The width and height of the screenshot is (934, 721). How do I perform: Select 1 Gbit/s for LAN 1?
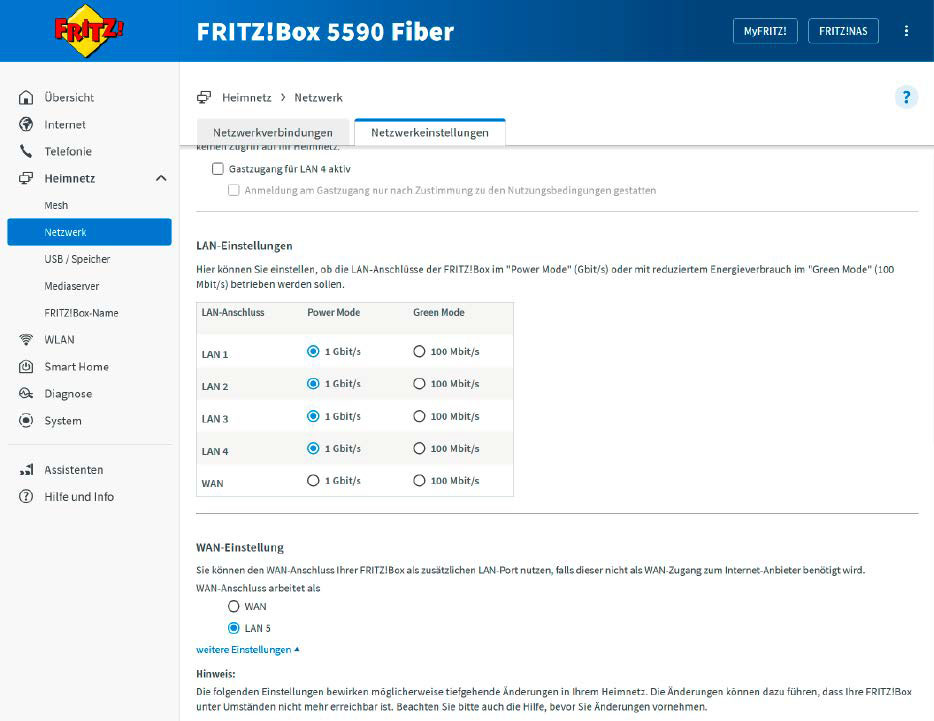click(313, 352)
